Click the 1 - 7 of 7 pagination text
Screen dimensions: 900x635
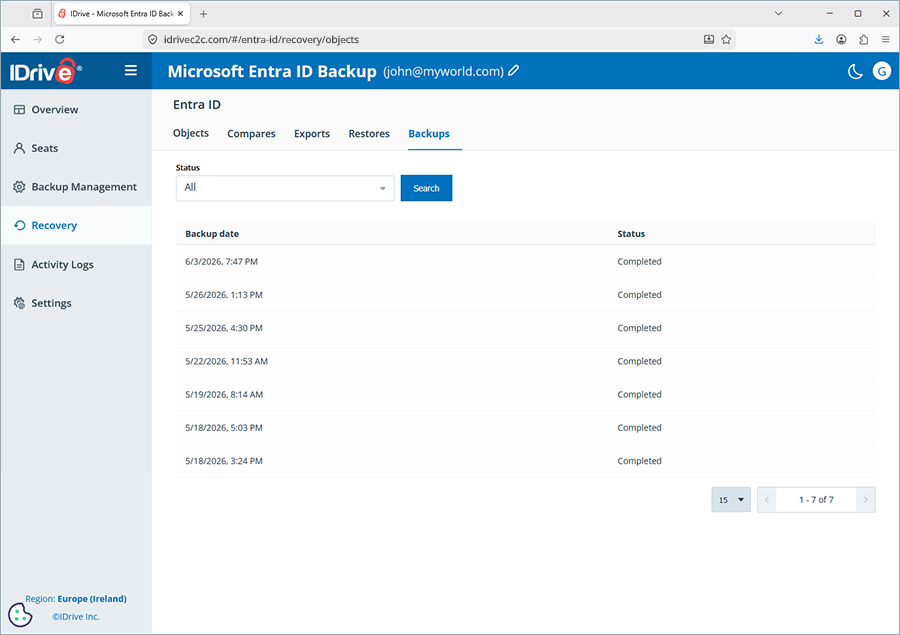[x=816, y=500]
